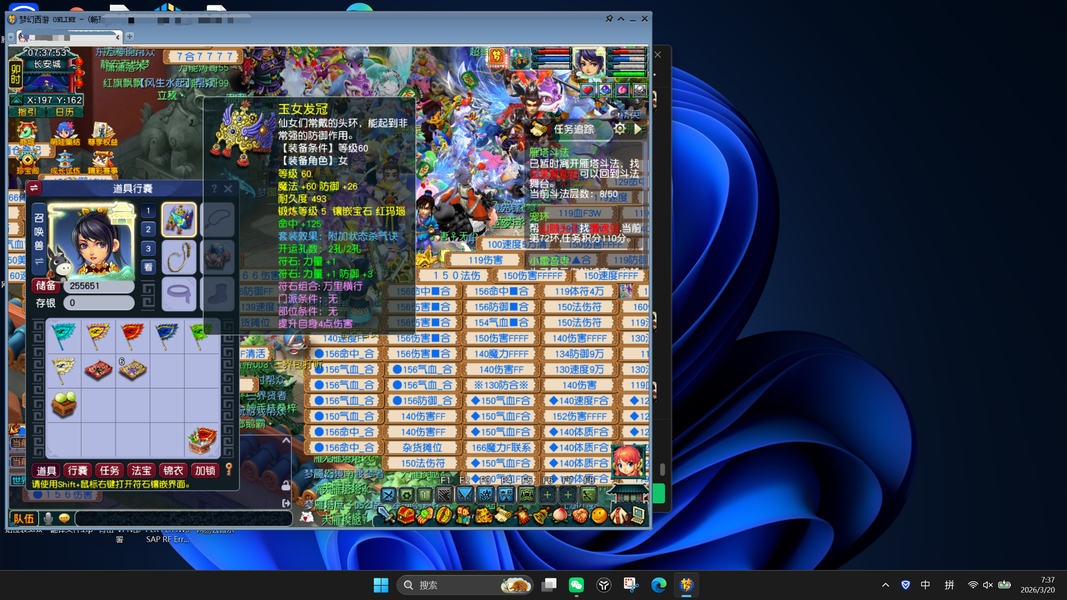Click the player character portrait

[x=589, y=64]
